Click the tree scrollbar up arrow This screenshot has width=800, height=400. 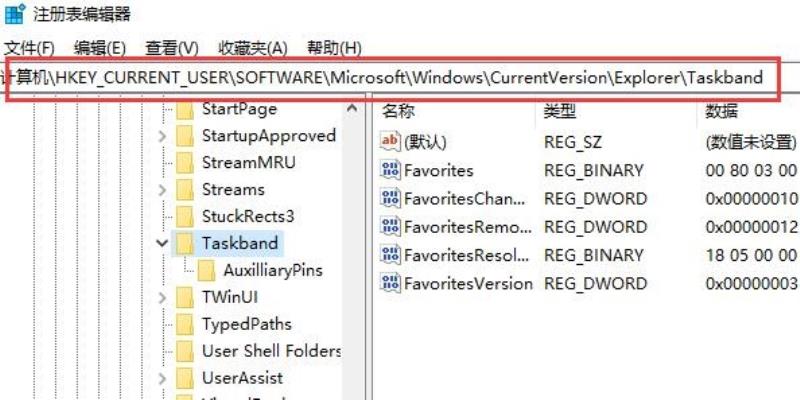[x=352, y=108]
